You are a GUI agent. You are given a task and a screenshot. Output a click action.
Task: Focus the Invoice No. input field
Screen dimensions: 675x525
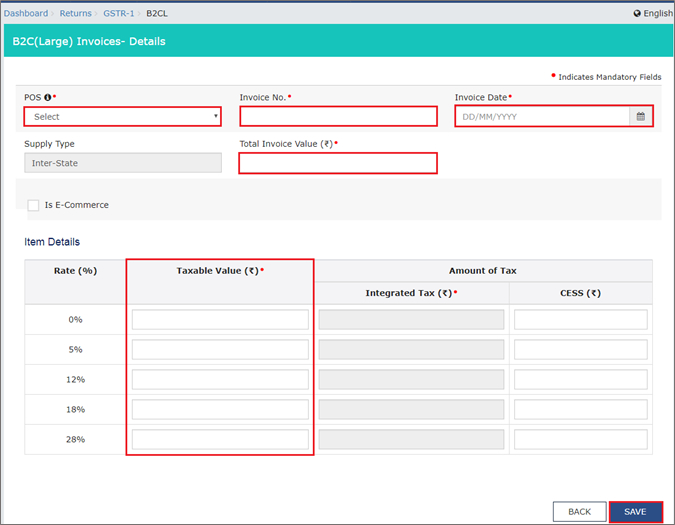click(x=338, y=116)
